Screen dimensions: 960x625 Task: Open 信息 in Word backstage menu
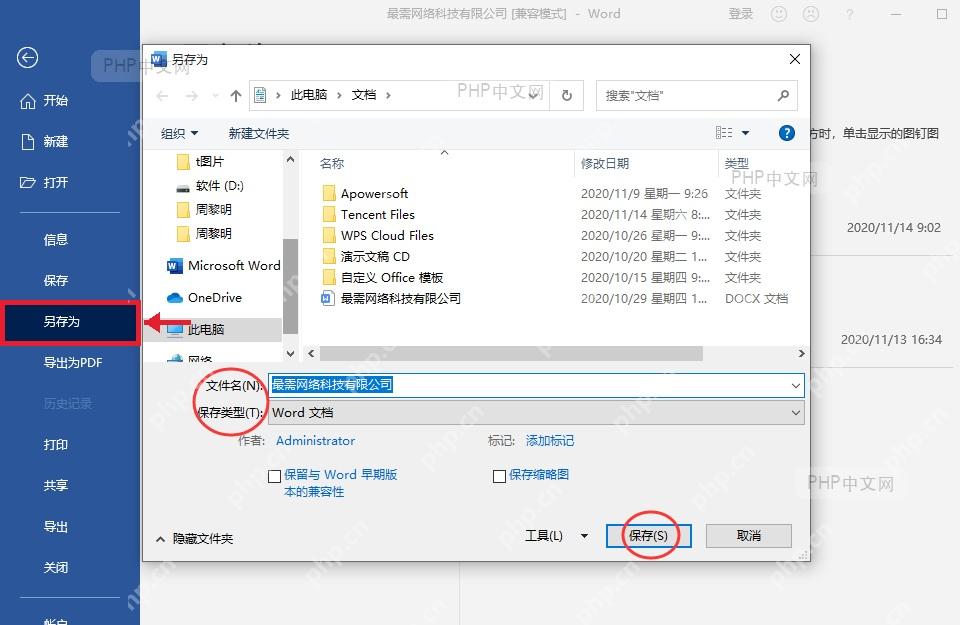[x=56, y=240]
